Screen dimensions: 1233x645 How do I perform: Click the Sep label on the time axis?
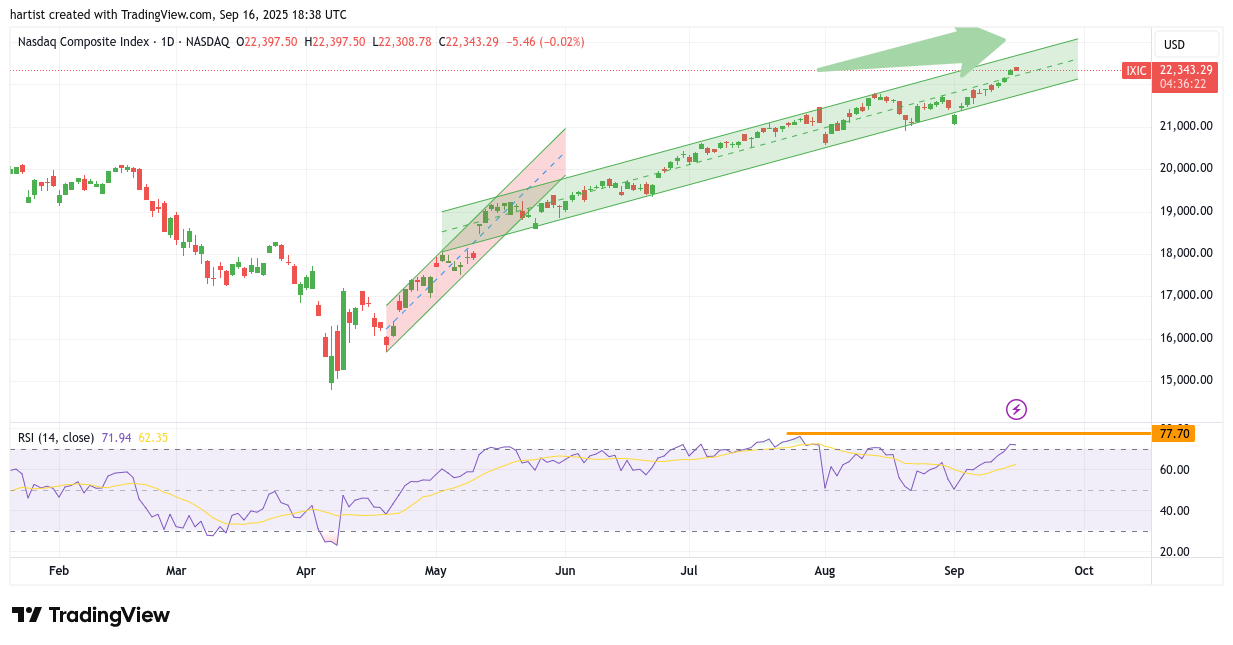click(954, 571)
